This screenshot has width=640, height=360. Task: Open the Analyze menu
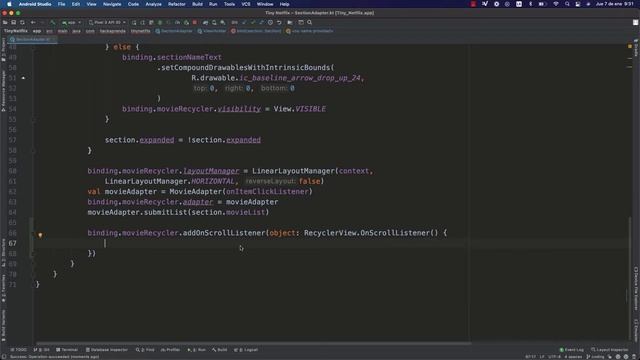pos(153,4)
